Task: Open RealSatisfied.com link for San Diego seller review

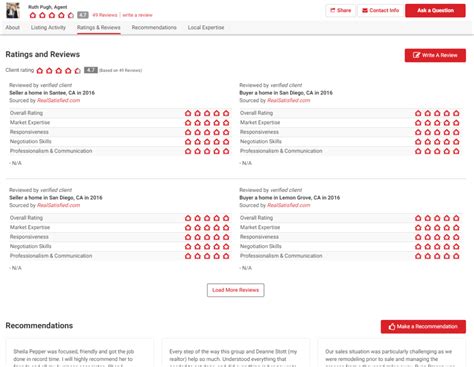Action: point(58,205)
